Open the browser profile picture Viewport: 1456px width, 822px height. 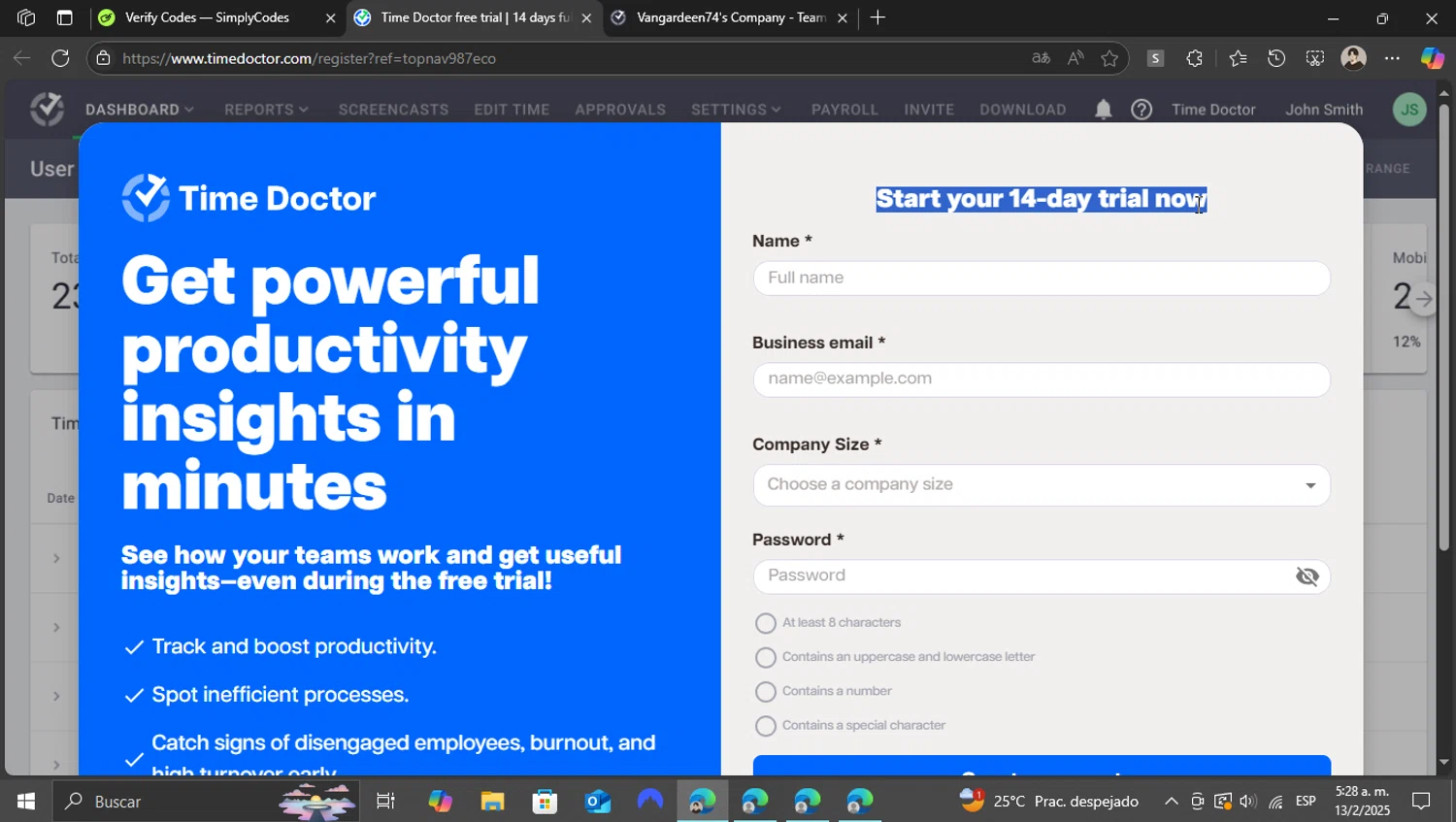[1353, 58]
